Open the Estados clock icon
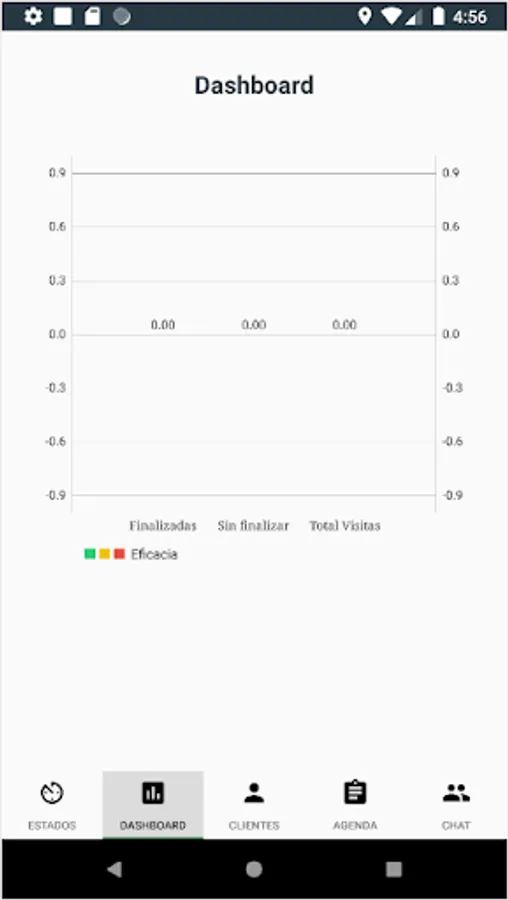This screenshot has height=900, width=508. tap(52, 793)
